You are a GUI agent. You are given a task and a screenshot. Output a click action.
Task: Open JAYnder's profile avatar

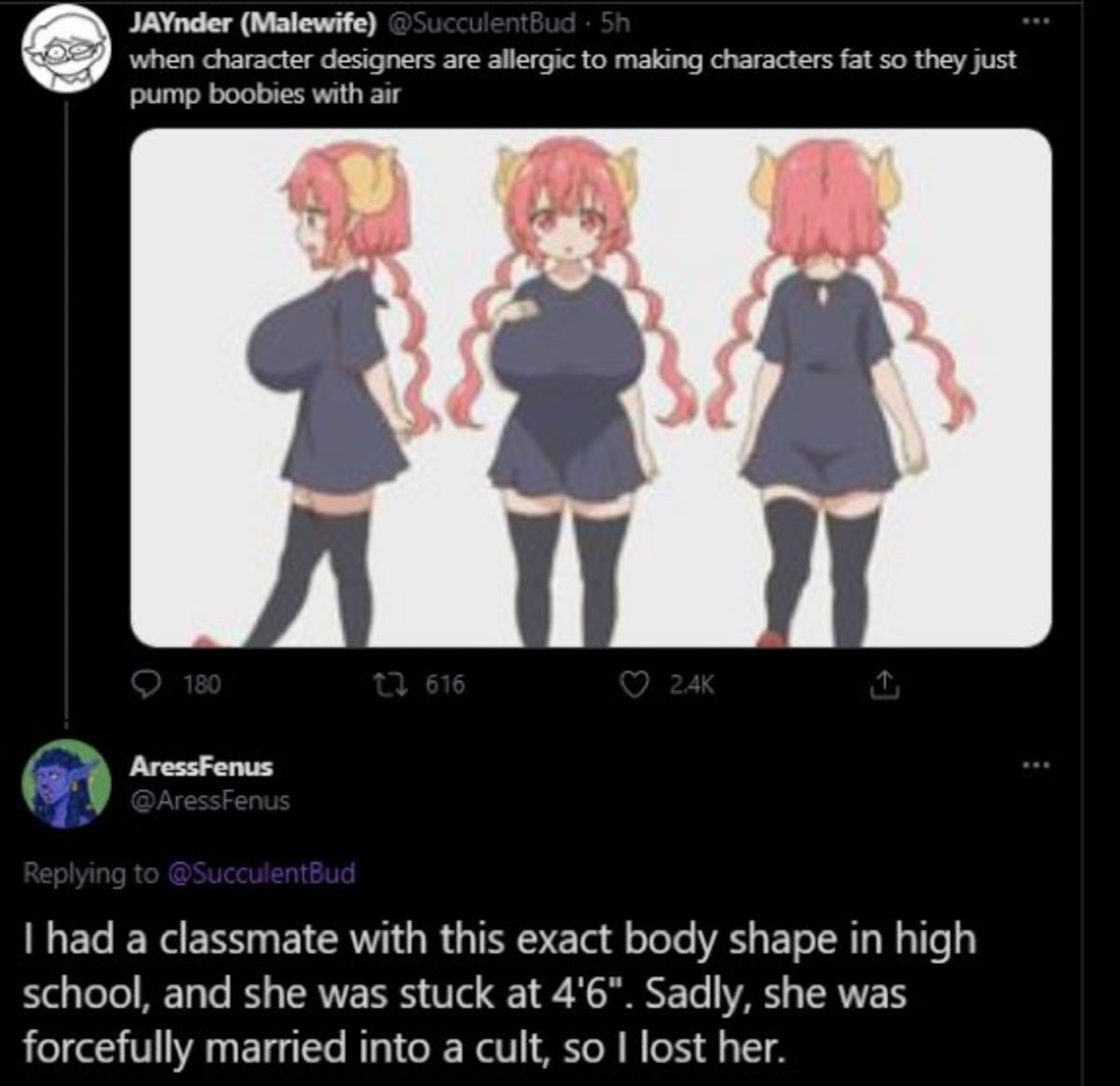[62, 48]
